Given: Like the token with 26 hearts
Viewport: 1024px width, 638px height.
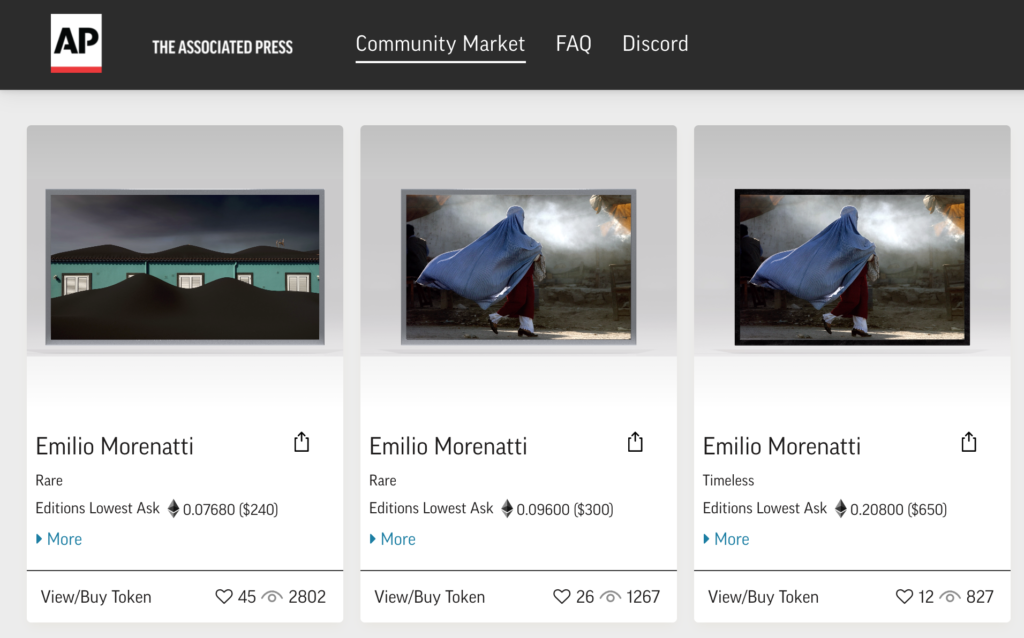Looking at the screenshot, I should (x=562, y=597).
